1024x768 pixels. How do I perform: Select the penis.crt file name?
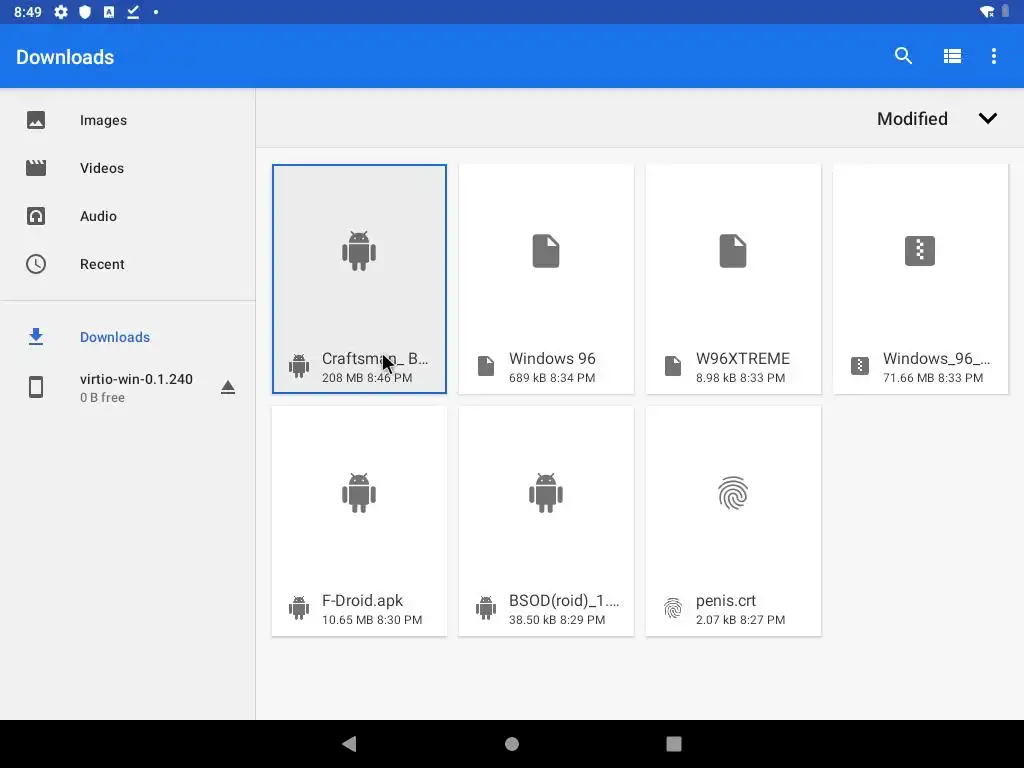[726, 601]
